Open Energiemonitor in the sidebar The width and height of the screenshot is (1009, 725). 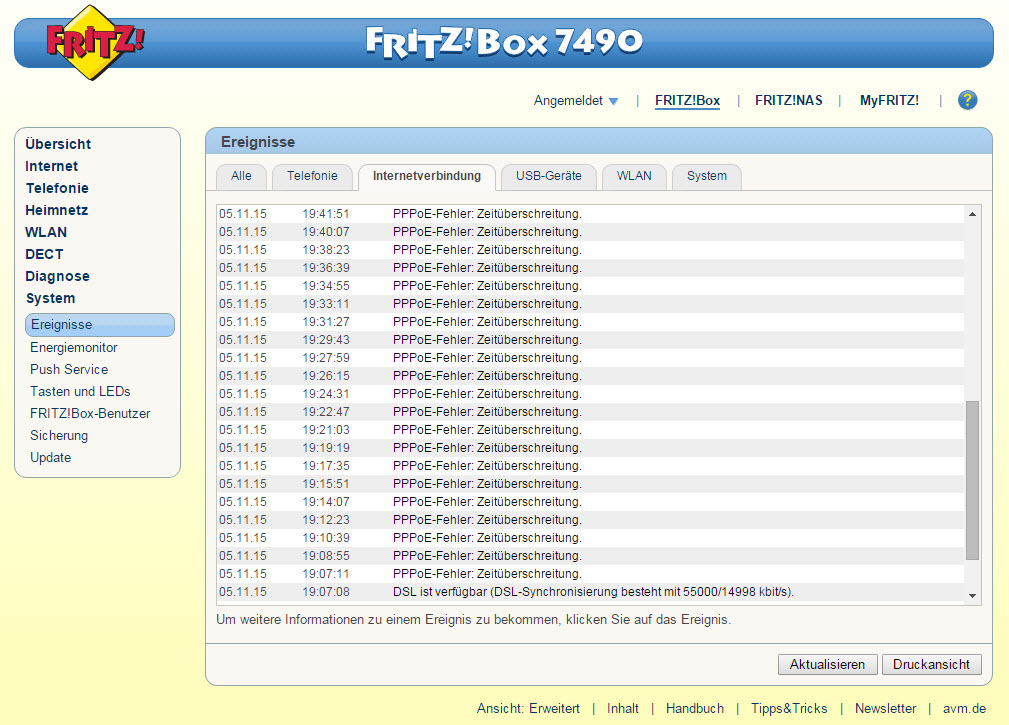[74, 347]
